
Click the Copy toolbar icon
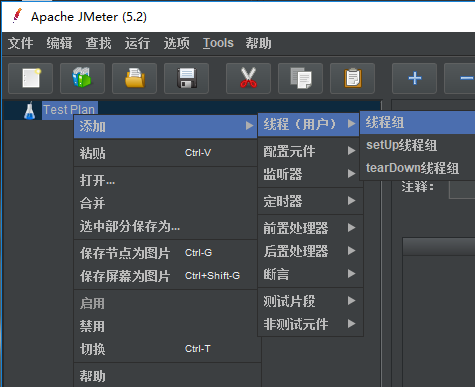[300, 78]
